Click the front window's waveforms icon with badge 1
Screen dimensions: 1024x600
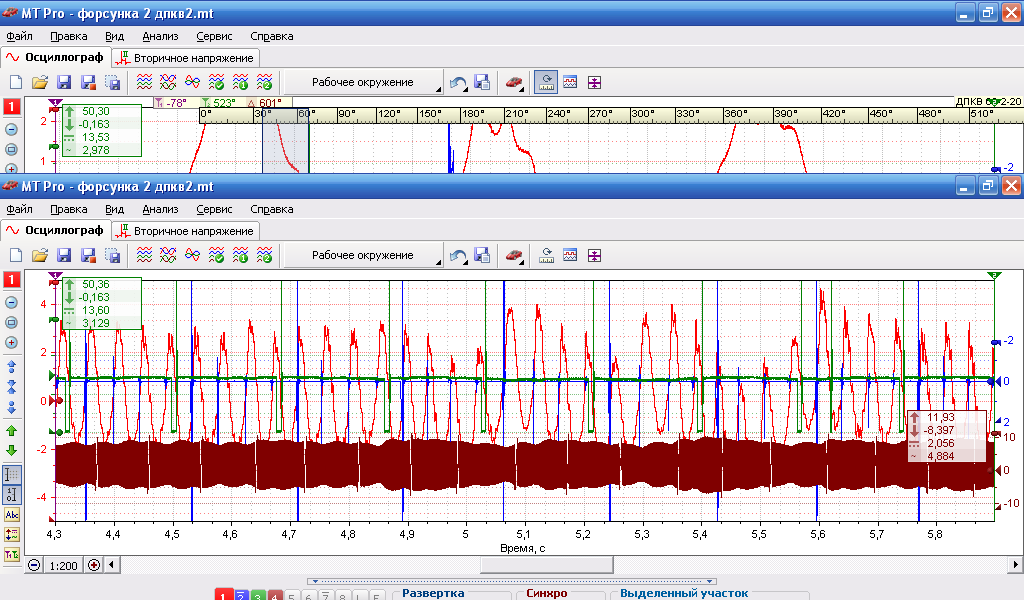coord(240,255)
